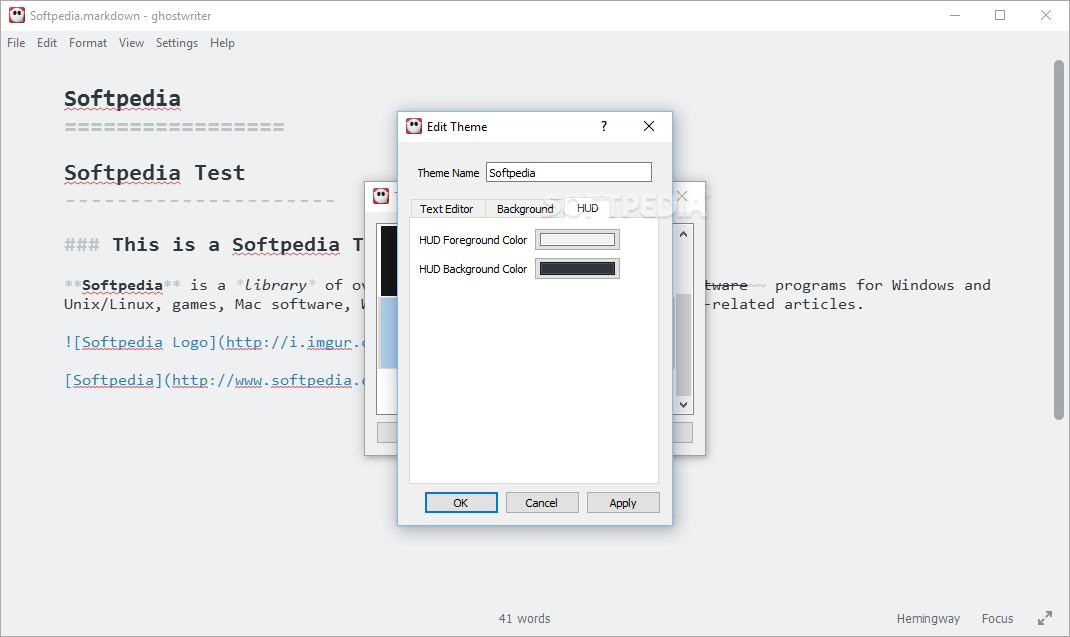The image size is (1070, 637).
Task: Click the Softpedia heading in the editor
Action: click(122, 99)
